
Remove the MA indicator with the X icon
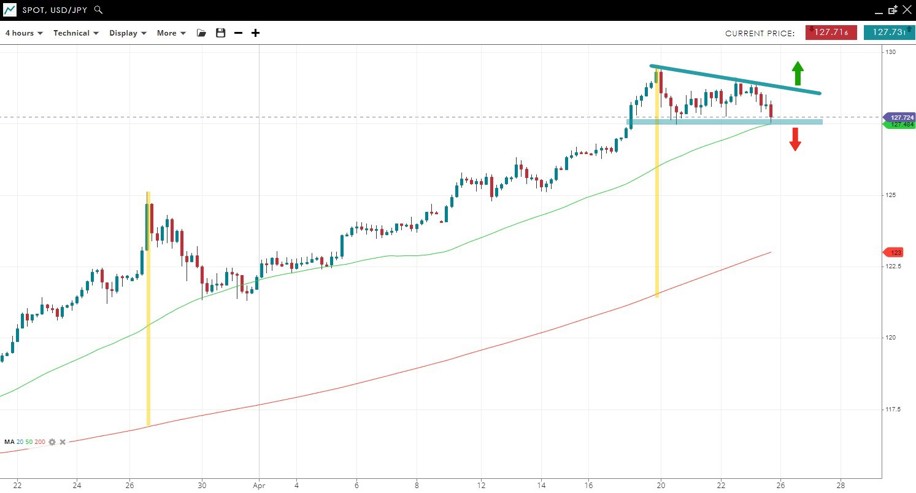point(63,442)
